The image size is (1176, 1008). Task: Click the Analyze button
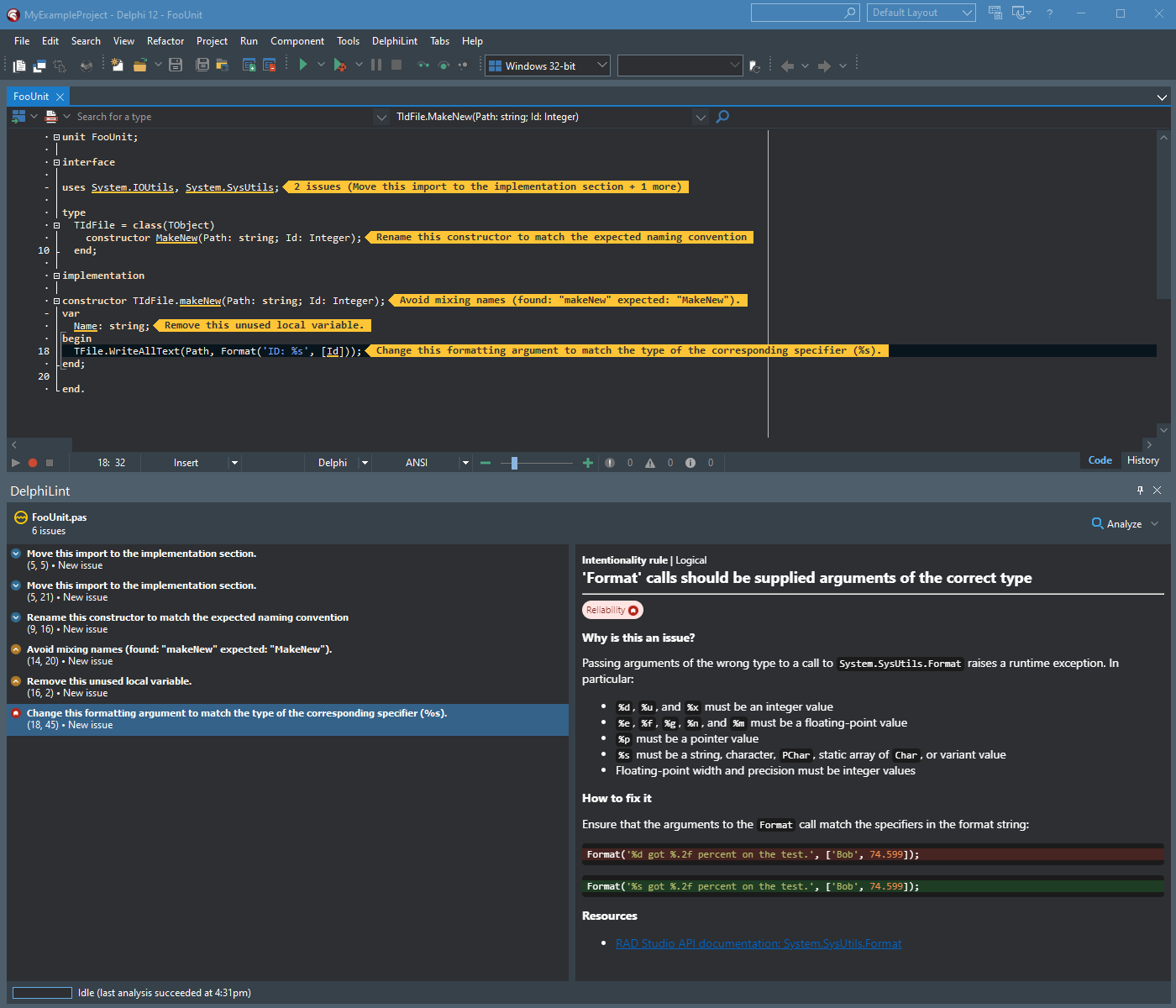coord(1116,523)
